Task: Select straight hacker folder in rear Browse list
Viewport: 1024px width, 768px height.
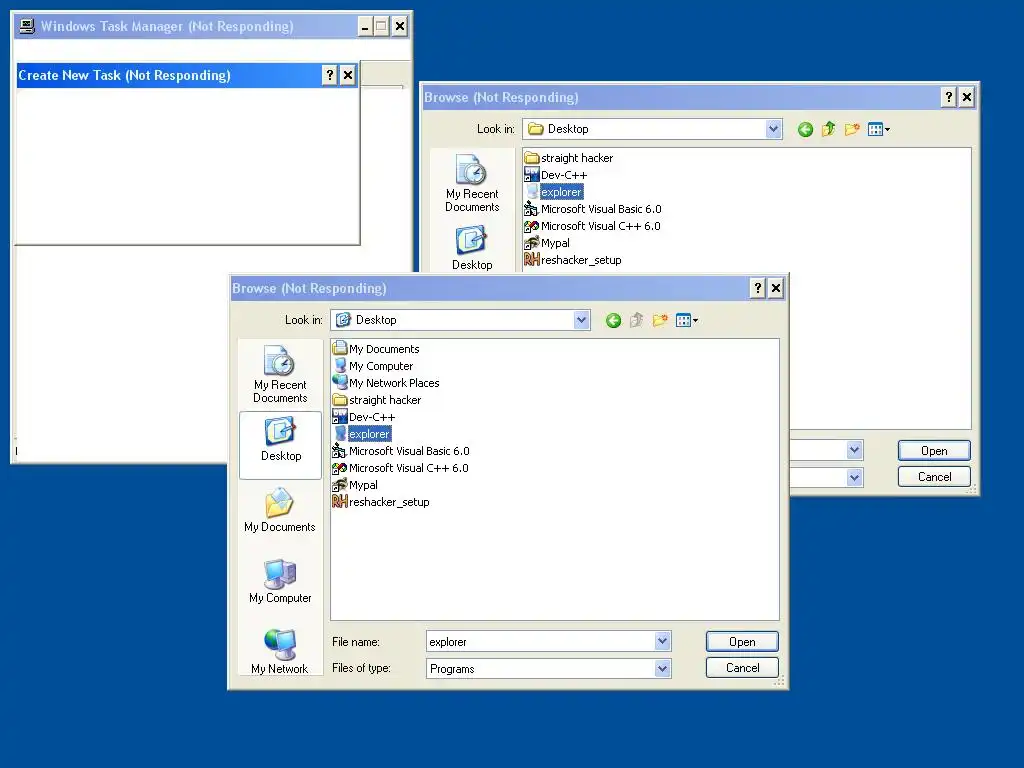Action: coord(569,158)
